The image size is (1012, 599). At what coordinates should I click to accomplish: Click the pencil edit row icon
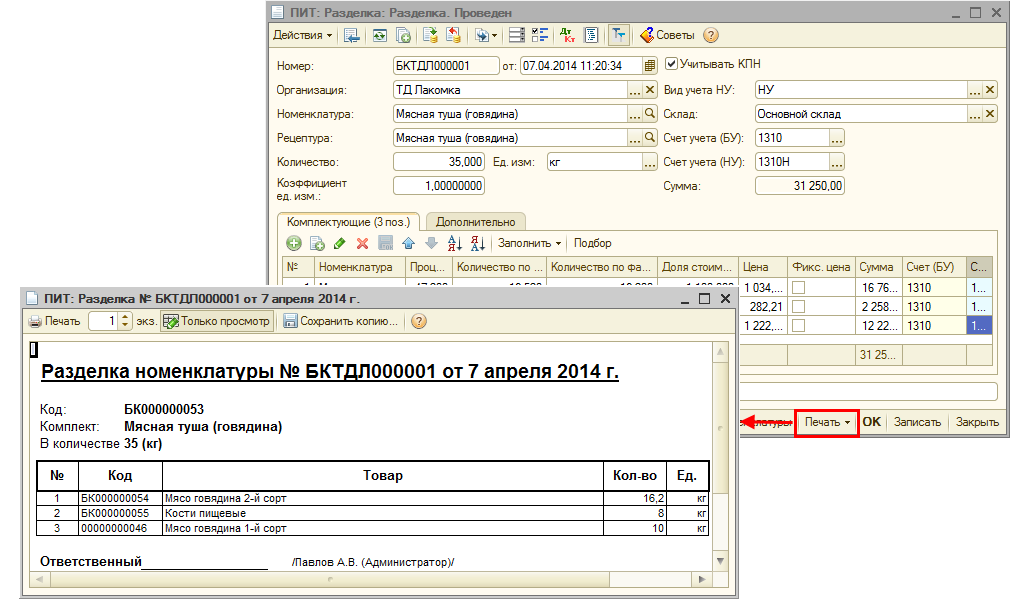(339, 243)
